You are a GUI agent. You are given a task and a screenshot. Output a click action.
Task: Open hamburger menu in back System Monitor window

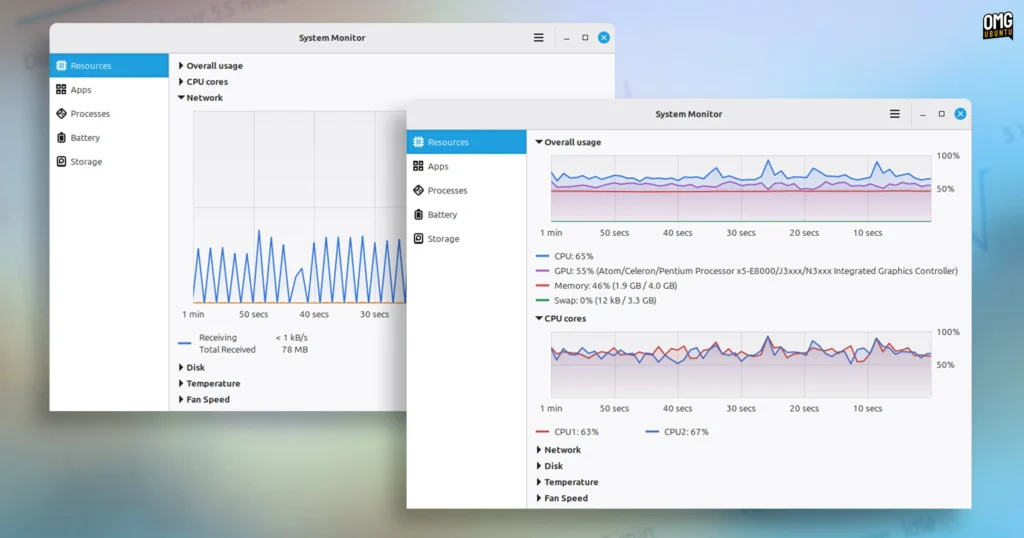coord(538,38)
